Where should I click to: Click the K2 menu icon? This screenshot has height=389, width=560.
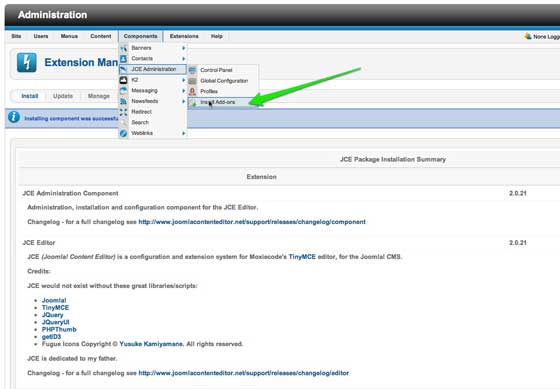124,80
